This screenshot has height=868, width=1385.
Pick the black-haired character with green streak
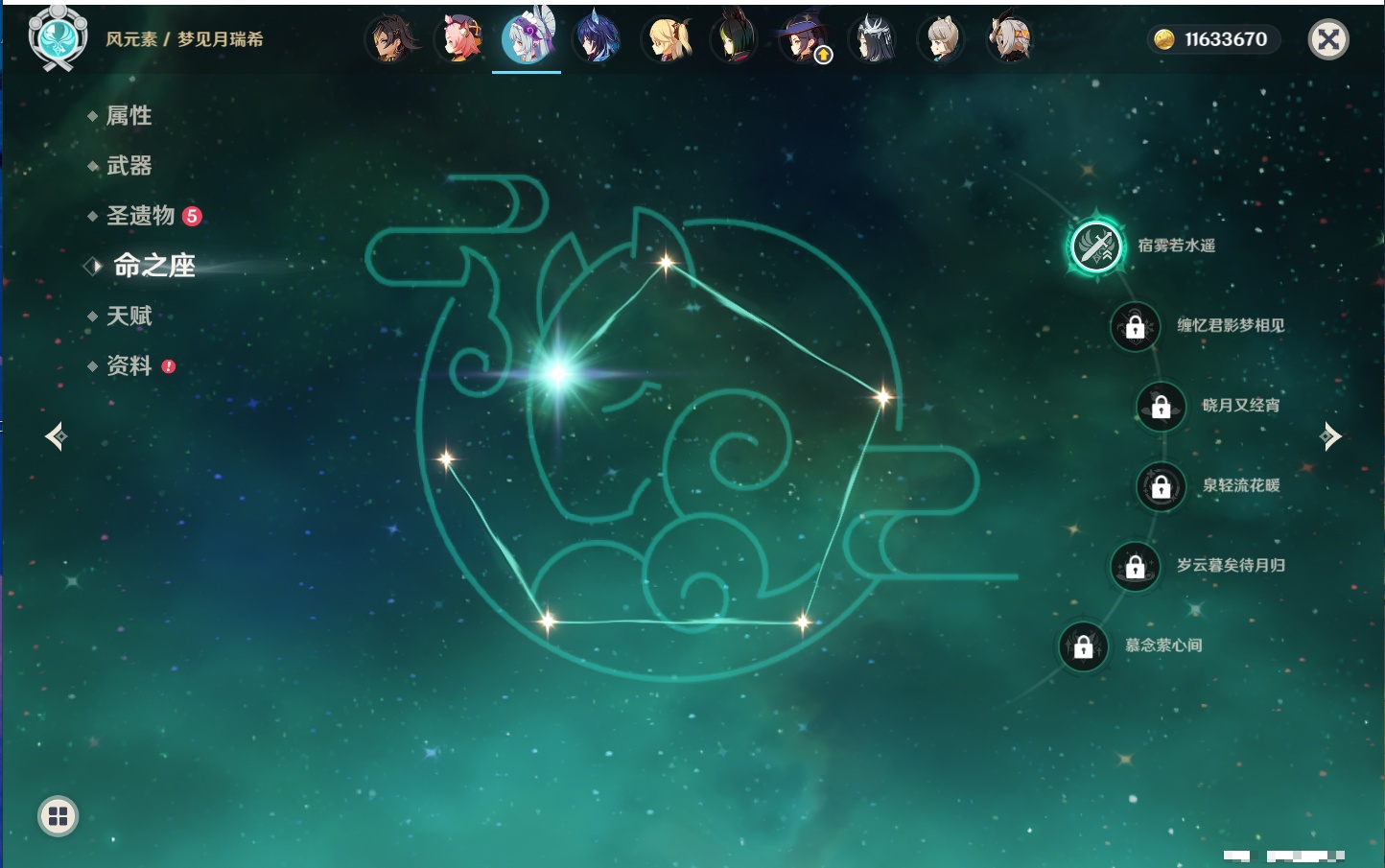pyautogui.click(x=734, y=39)
